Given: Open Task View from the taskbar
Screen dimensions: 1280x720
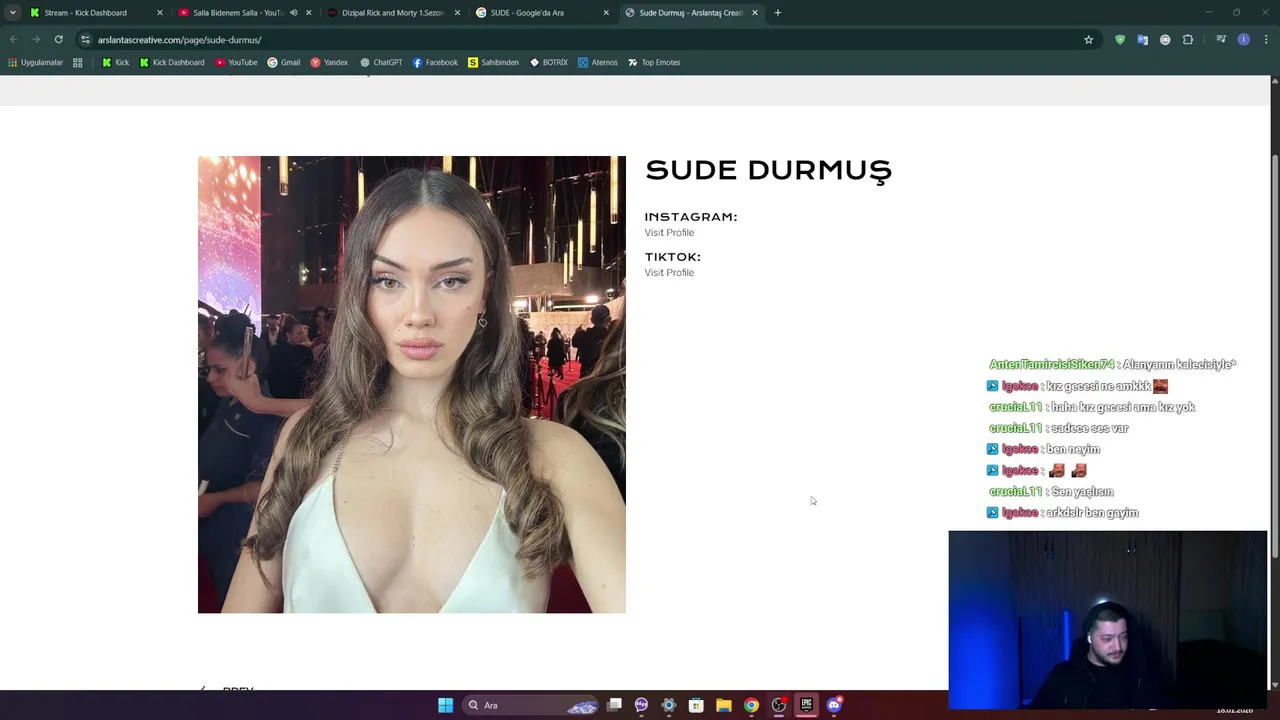Looking at the screenshot, I should tap(614, 705).
